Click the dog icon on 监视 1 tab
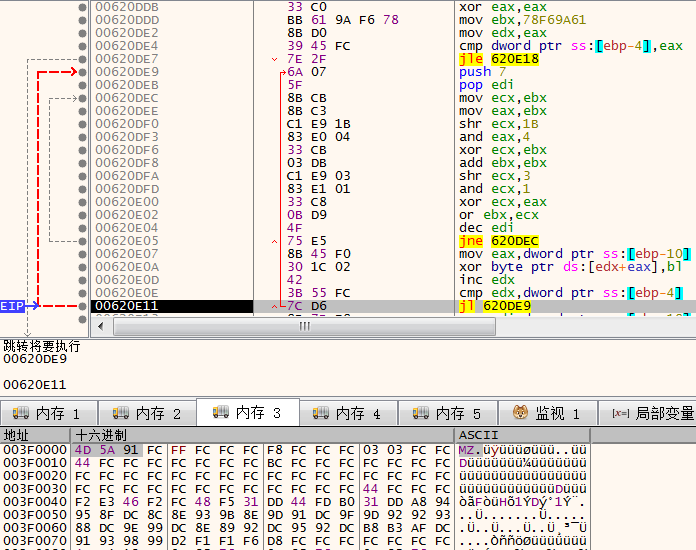The height and width of the screenshot is (550, 696). point(520,413)
